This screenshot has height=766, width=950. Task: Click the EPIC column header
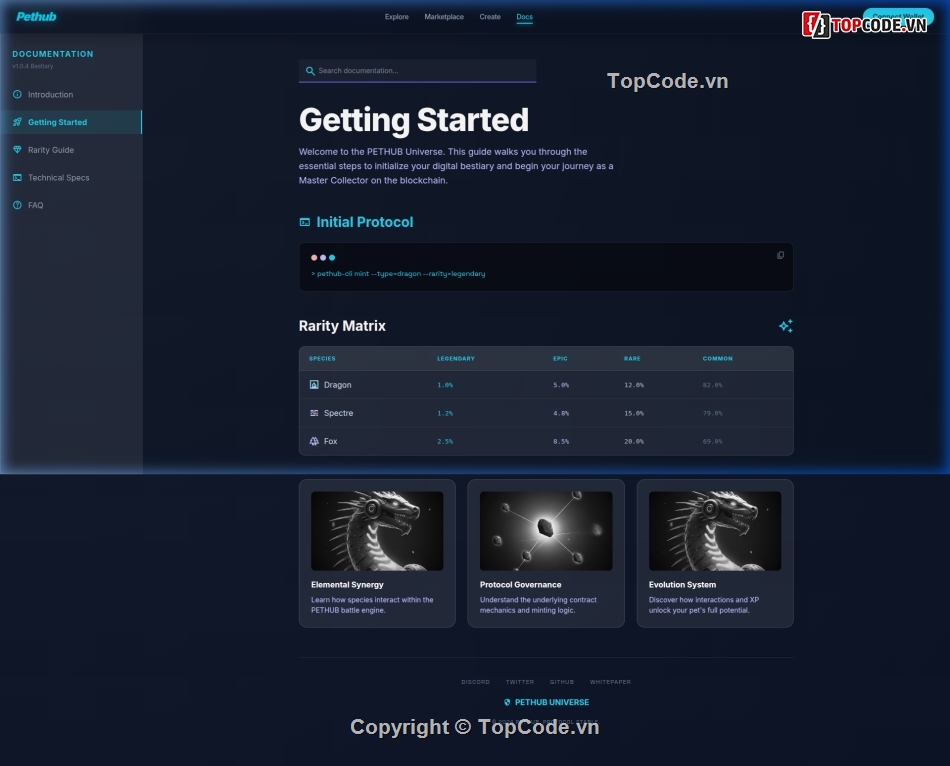click(560, 359)
